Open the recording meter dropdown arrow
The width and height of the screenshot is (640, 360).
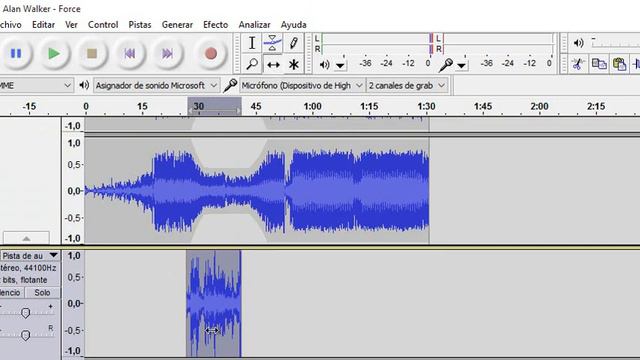click(461, 65)
